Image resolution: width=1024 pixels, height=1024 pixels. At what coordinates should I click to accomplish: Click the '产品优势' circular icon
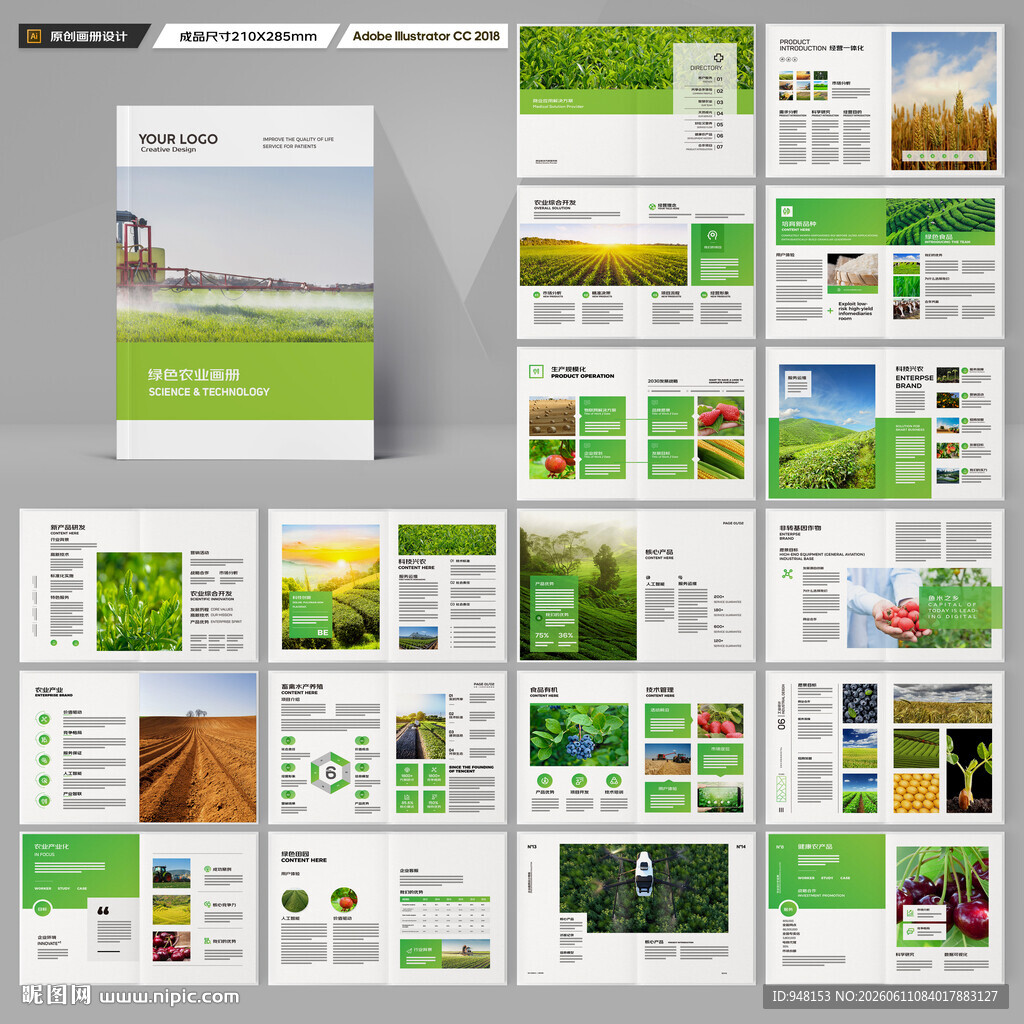click(545, 780)
